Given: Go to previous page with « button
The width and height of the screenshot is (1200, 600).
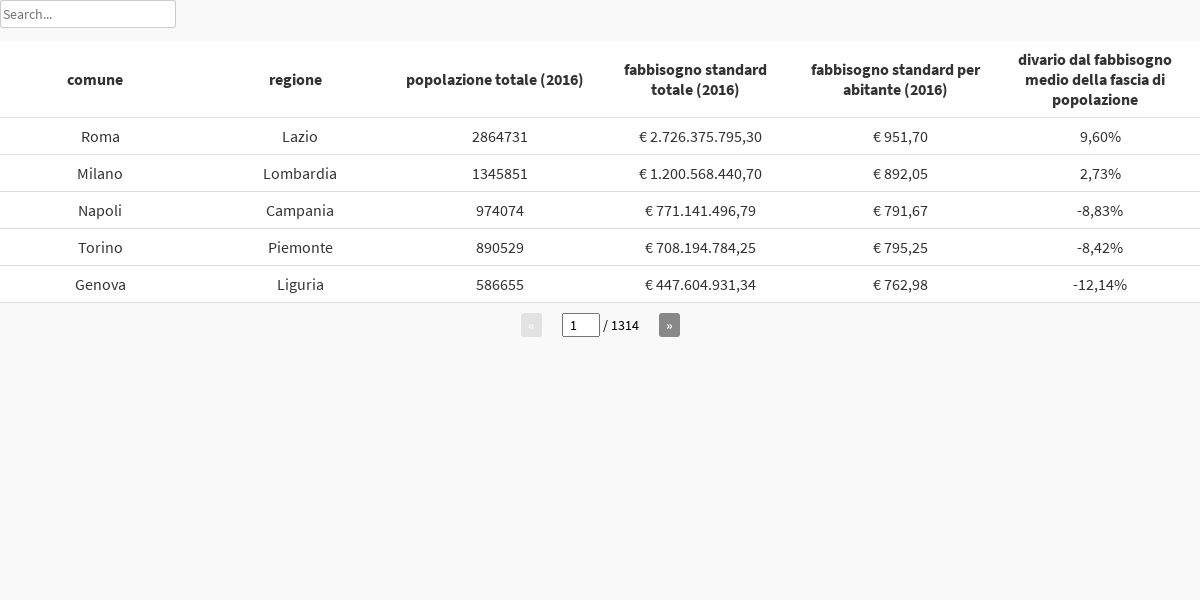Looking at the screenshot, I should coord(531,325).
